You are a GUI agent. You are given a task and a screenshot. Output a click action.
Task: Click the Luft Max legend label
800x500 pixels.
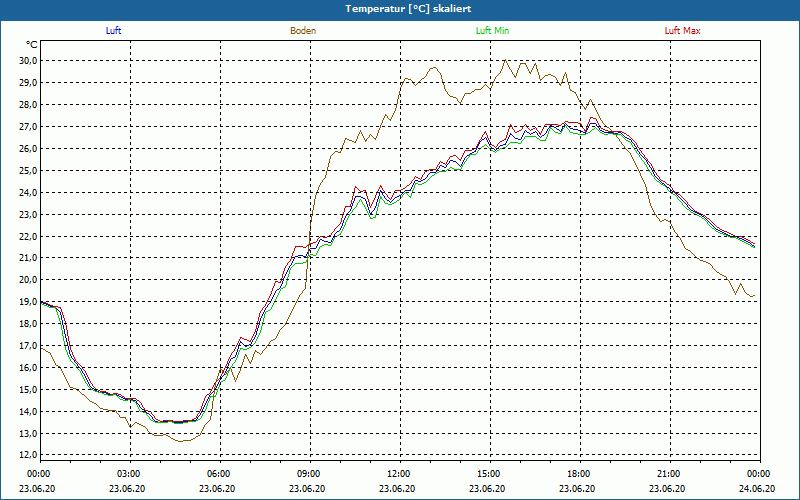click(682, 31)
